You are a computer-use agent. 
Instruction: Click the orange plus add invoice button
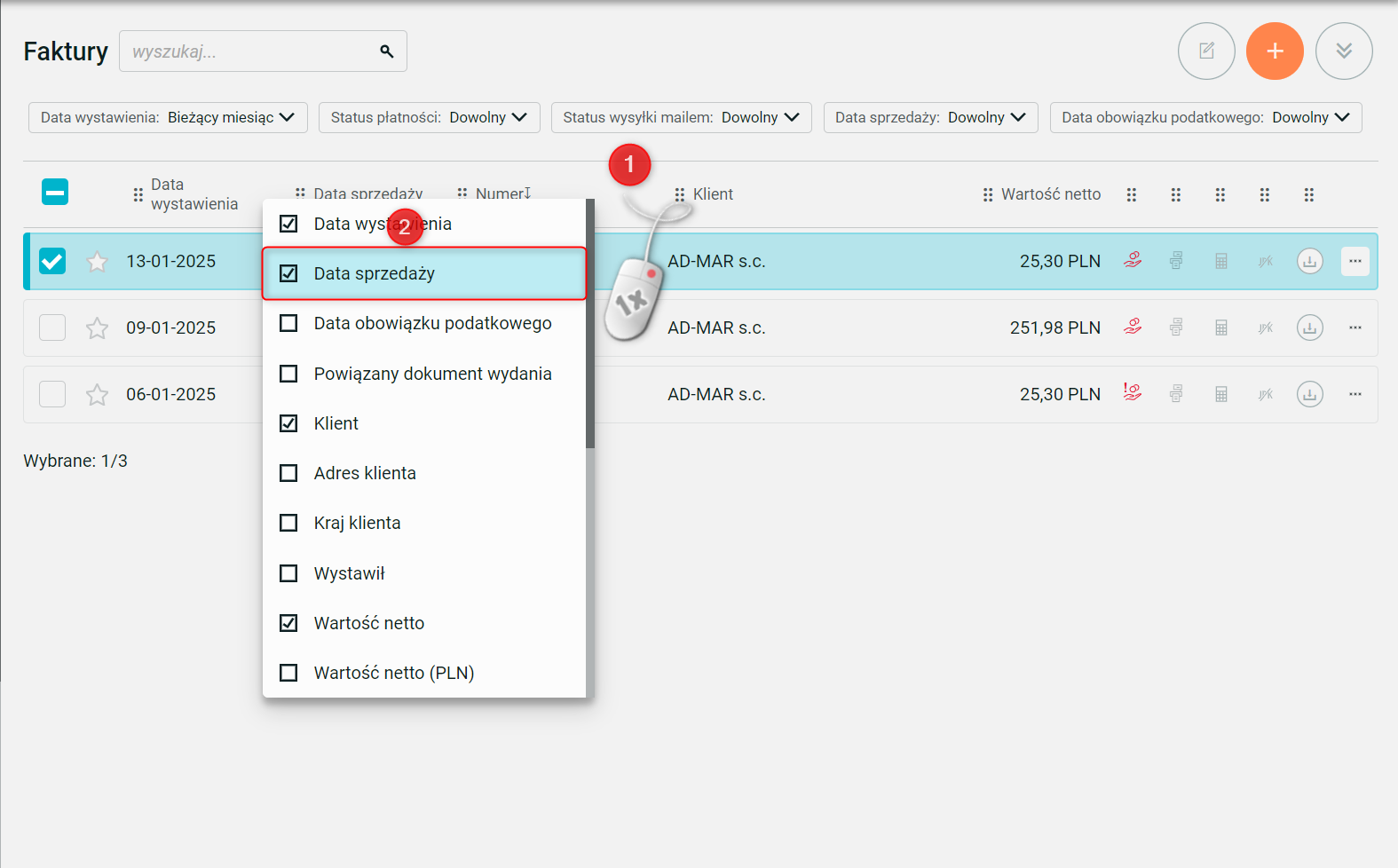[1275, 51]
